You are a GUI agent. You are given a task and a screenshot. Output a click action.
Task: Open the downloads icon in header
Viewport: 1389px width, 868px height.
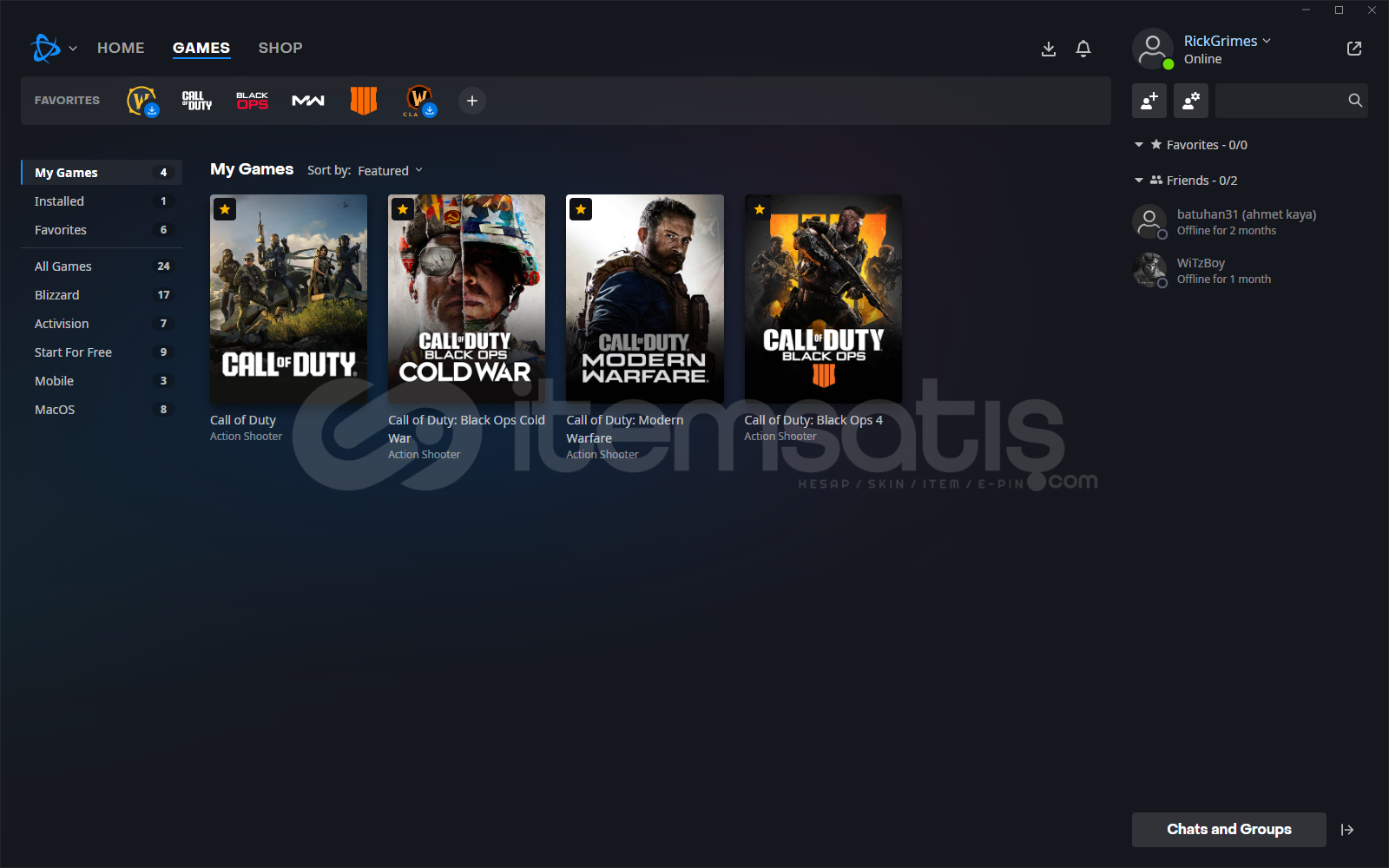1049,49
